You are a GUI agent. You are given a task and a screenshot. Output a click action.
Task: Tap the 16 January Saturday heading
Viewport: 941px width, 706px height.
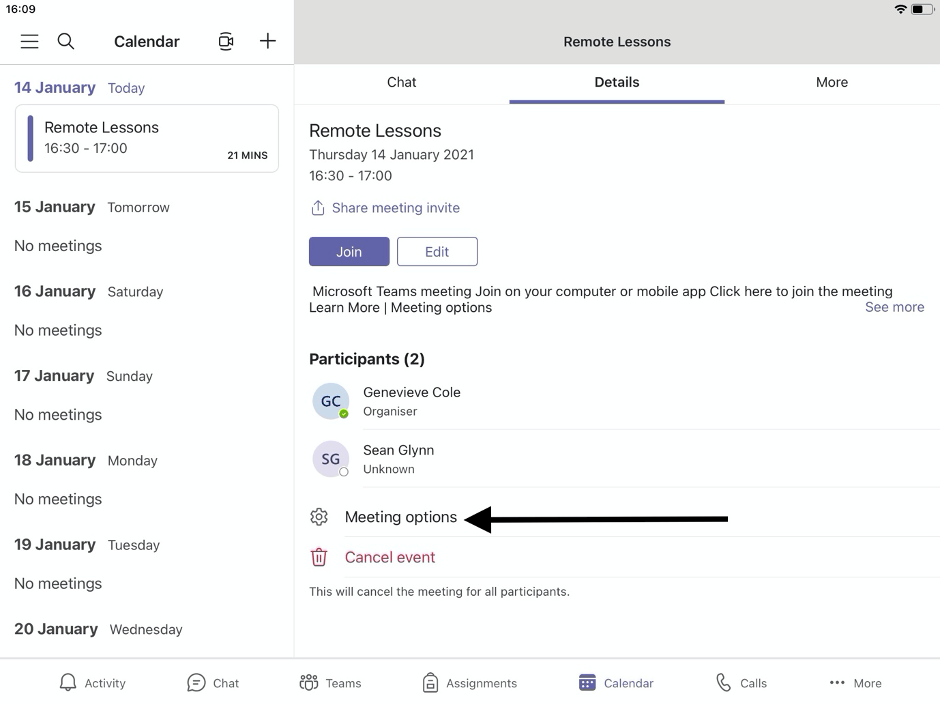(89, 291)
